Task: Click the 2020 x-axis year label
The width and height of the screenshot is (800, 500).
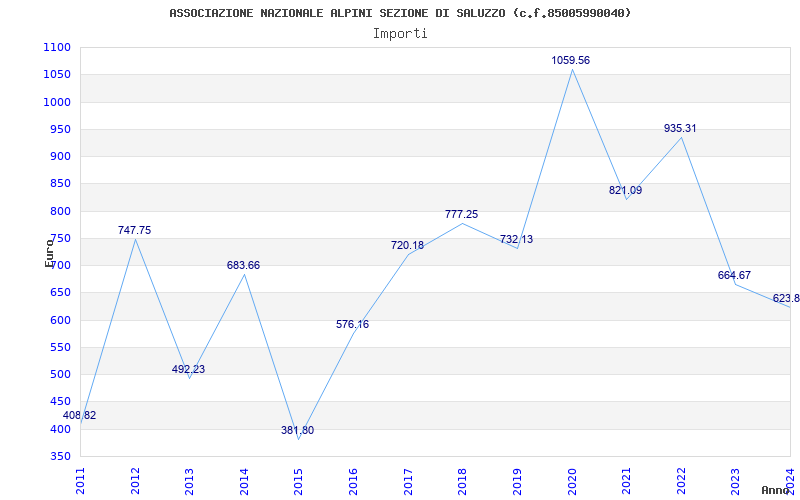Action: tap(572, 481)
